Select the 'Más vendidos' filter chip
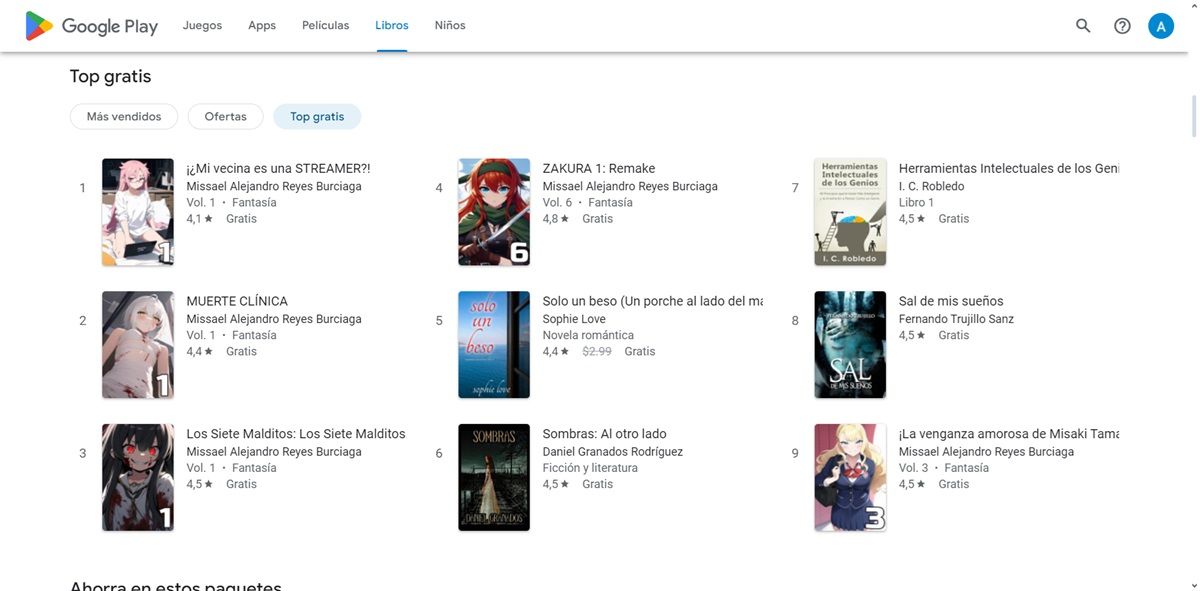The image size is (1200, 591). click(123, 116)
